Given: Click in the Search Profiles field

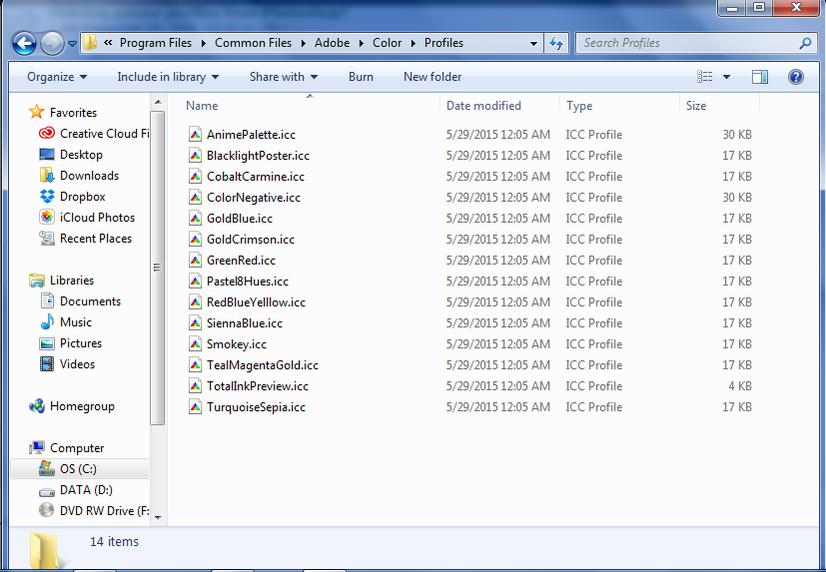Looking at the screenshot, I should (690, 43).
